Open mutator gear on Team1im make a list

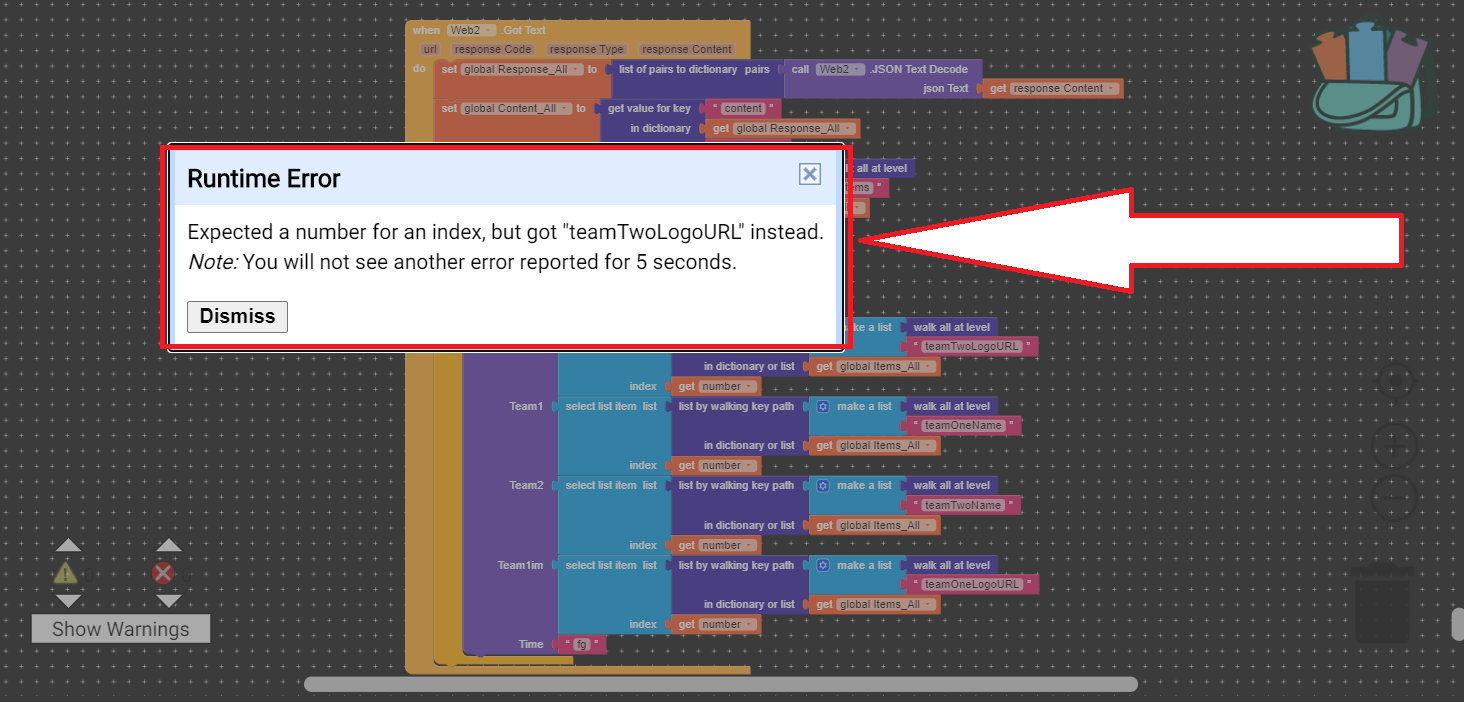pyautogui.click(x=823, y=565)
